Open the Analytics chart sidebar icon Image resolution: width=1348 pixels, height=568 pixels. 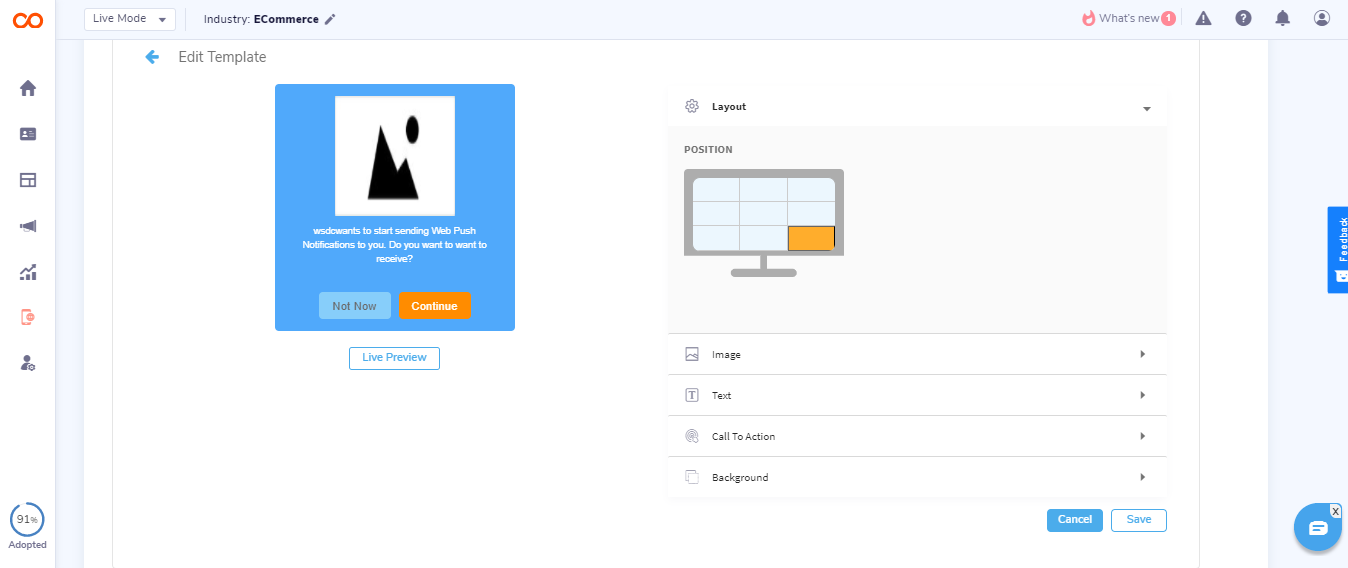point(28,272)
